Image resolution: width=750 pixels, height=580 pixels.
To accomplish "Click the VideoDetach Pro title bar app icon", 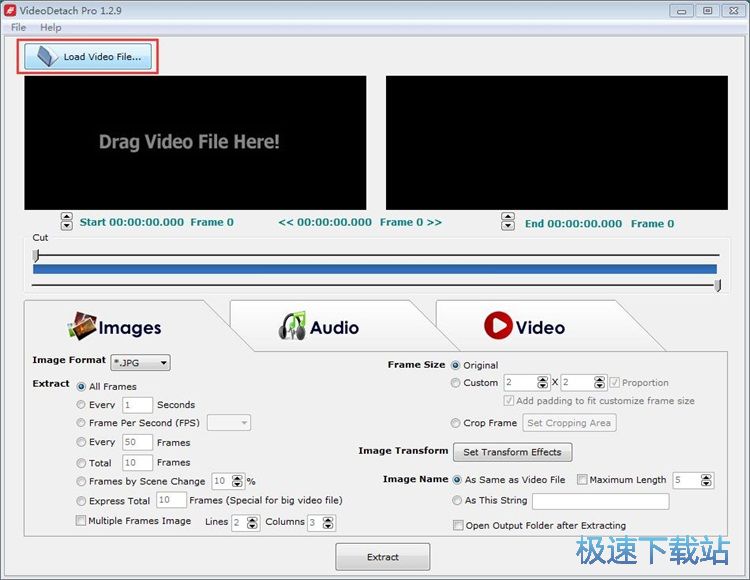I will [x=10, y=10].
